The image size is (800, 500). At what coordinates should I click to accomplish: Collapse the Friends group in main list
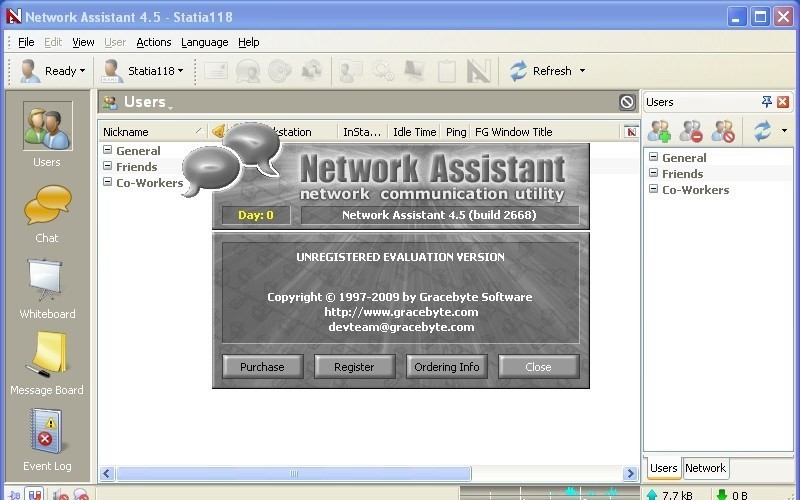click(108, 165)
